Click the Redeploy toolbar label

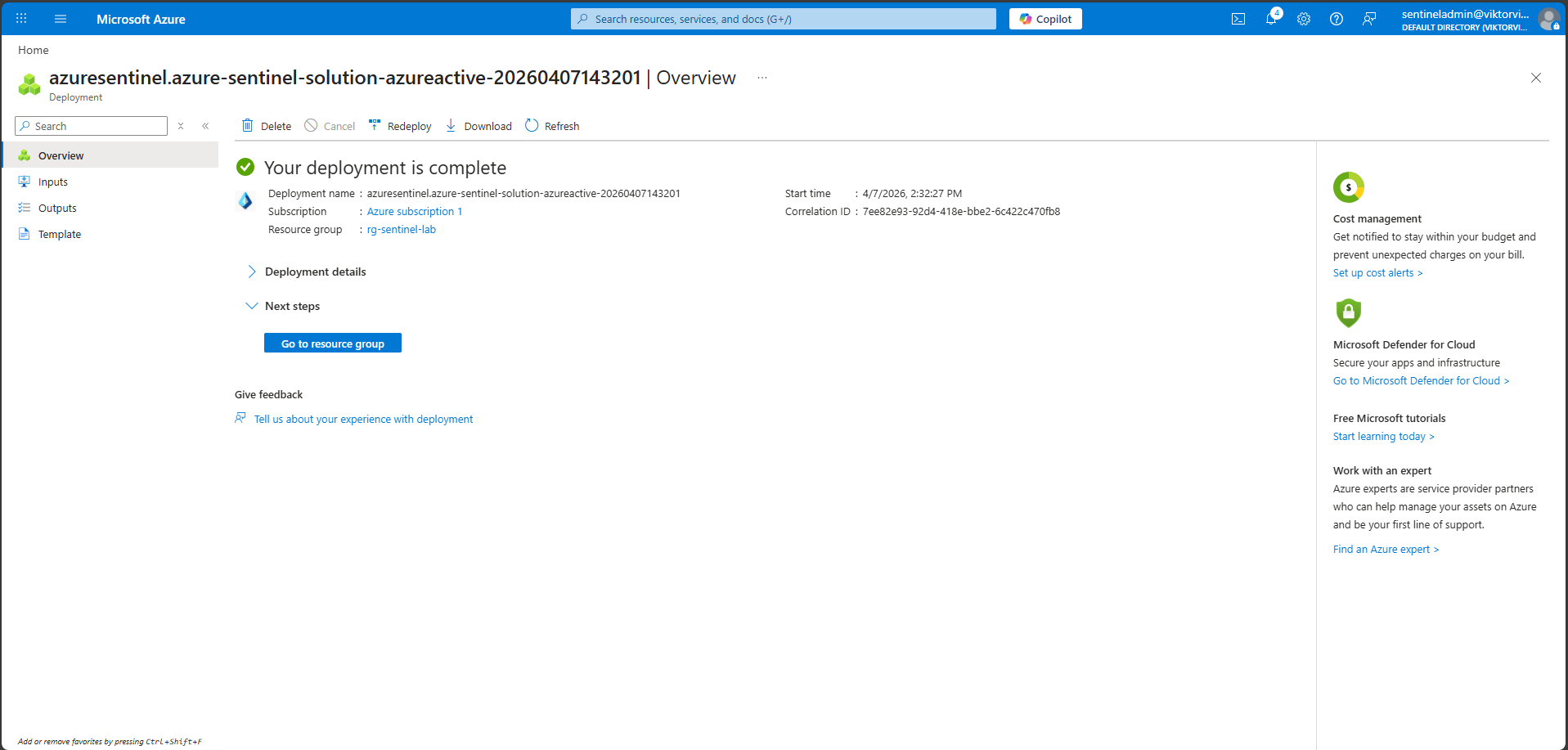410,126
